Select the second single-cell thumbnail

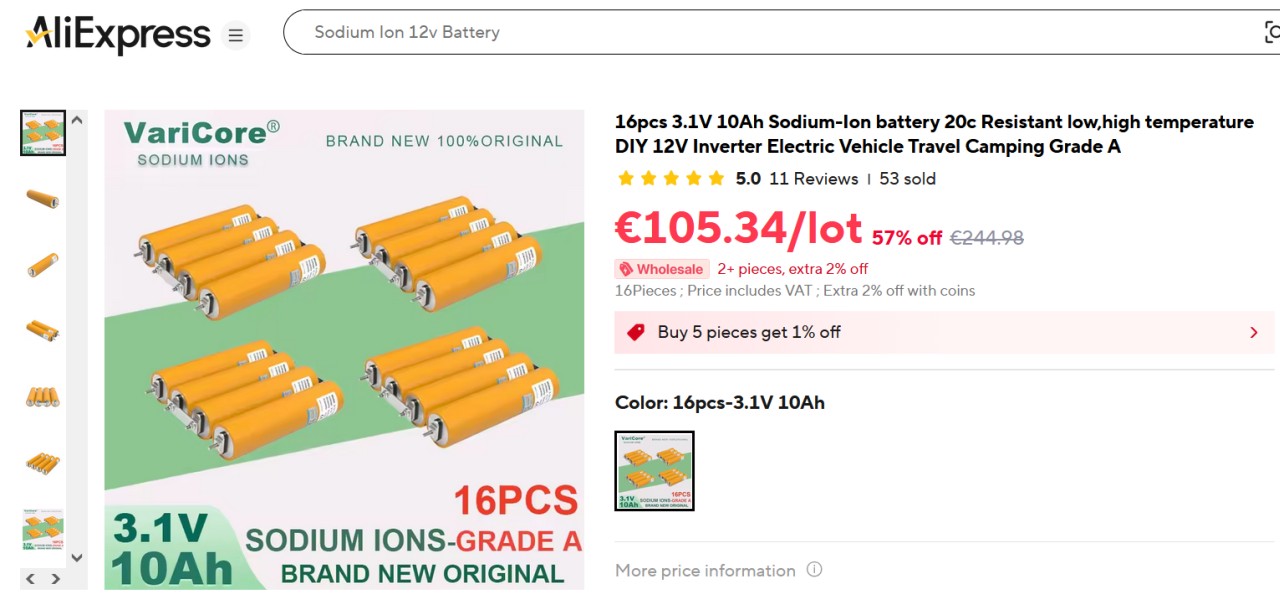(42, 265)
